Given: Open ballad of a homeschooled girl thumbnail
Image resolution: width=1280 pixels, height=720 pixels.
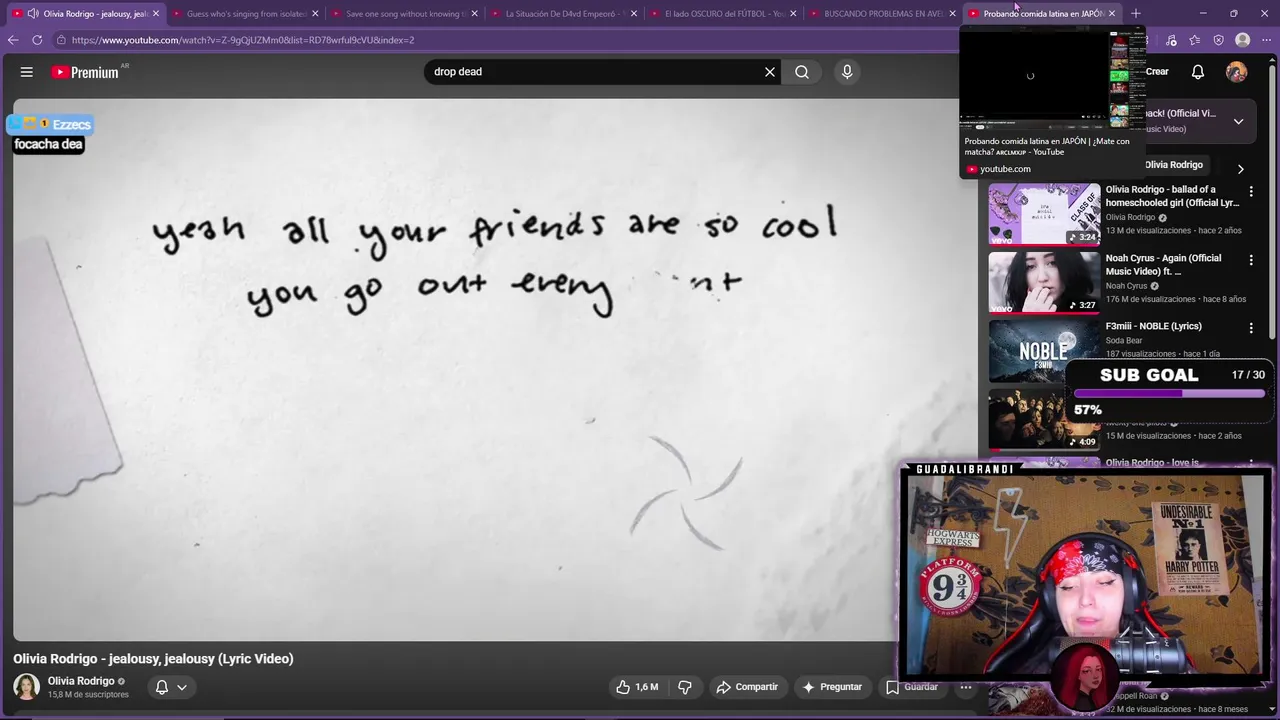Looking at the screenshot, I should 1044,214.
